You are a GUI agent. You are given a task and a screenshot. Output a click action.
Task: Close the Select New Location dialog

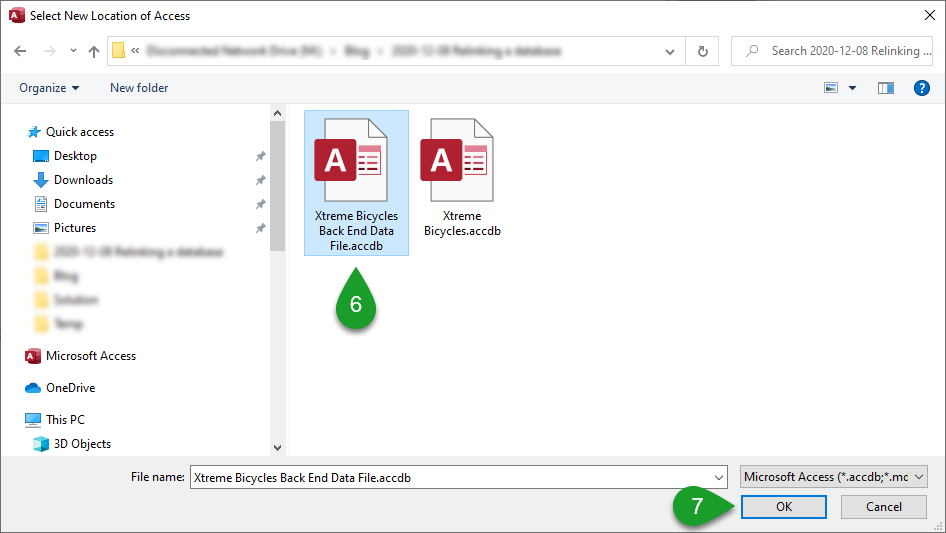930,16
